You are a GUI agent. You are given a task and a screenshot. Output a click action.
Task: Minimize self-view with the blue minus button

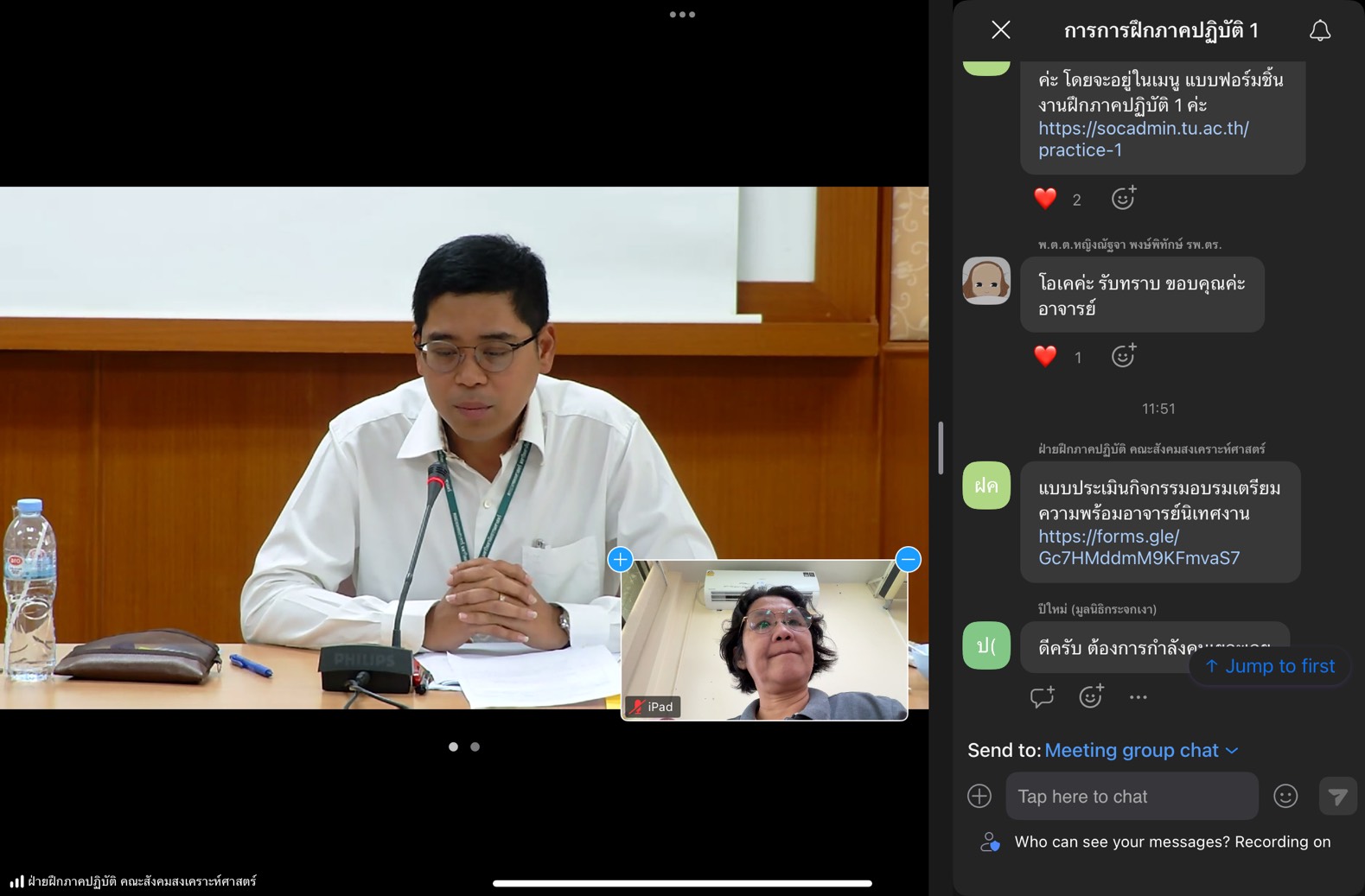coord(908,560)
